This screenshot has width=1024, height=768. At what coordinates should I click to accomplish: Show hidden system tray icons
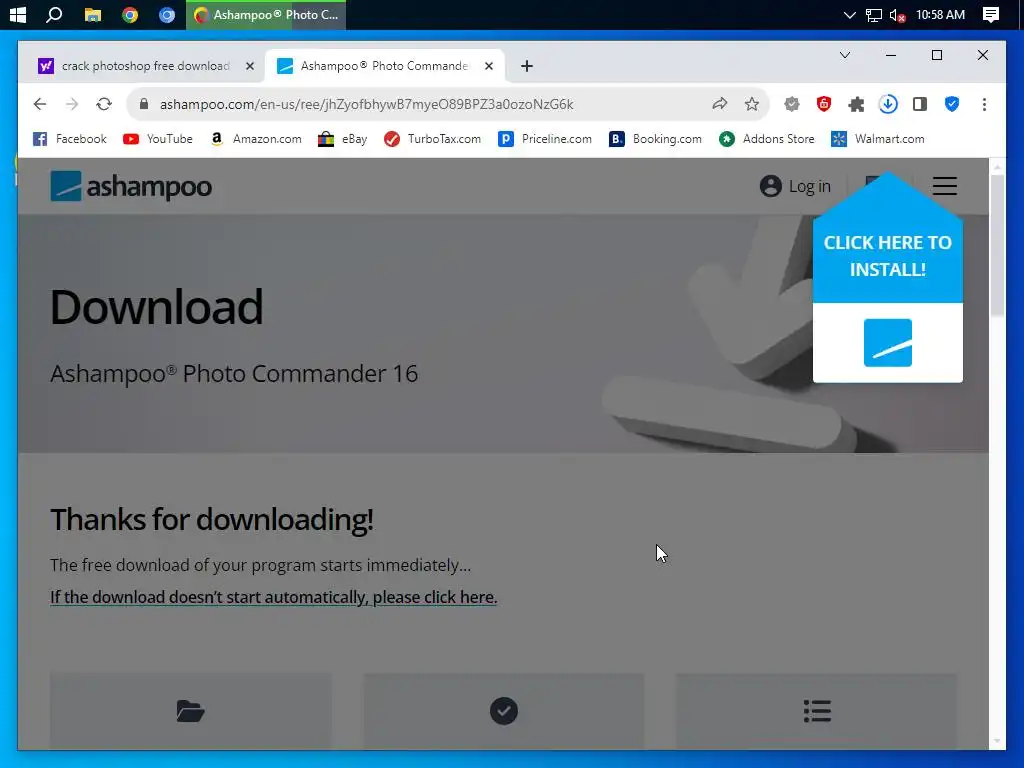(849, 14)
